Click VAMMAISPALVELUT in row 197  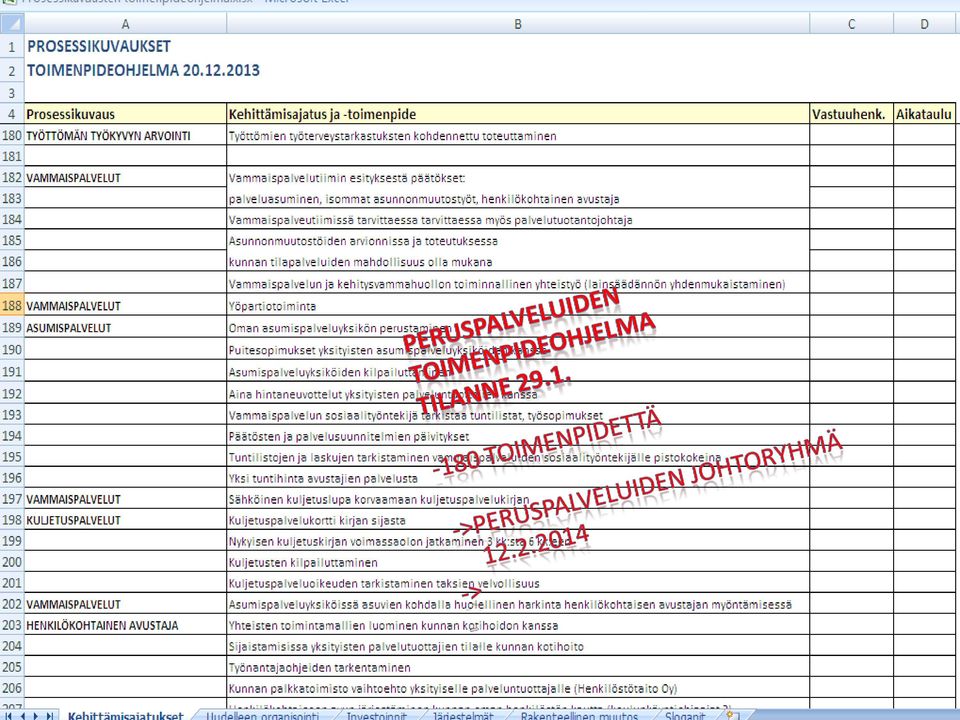126,499
